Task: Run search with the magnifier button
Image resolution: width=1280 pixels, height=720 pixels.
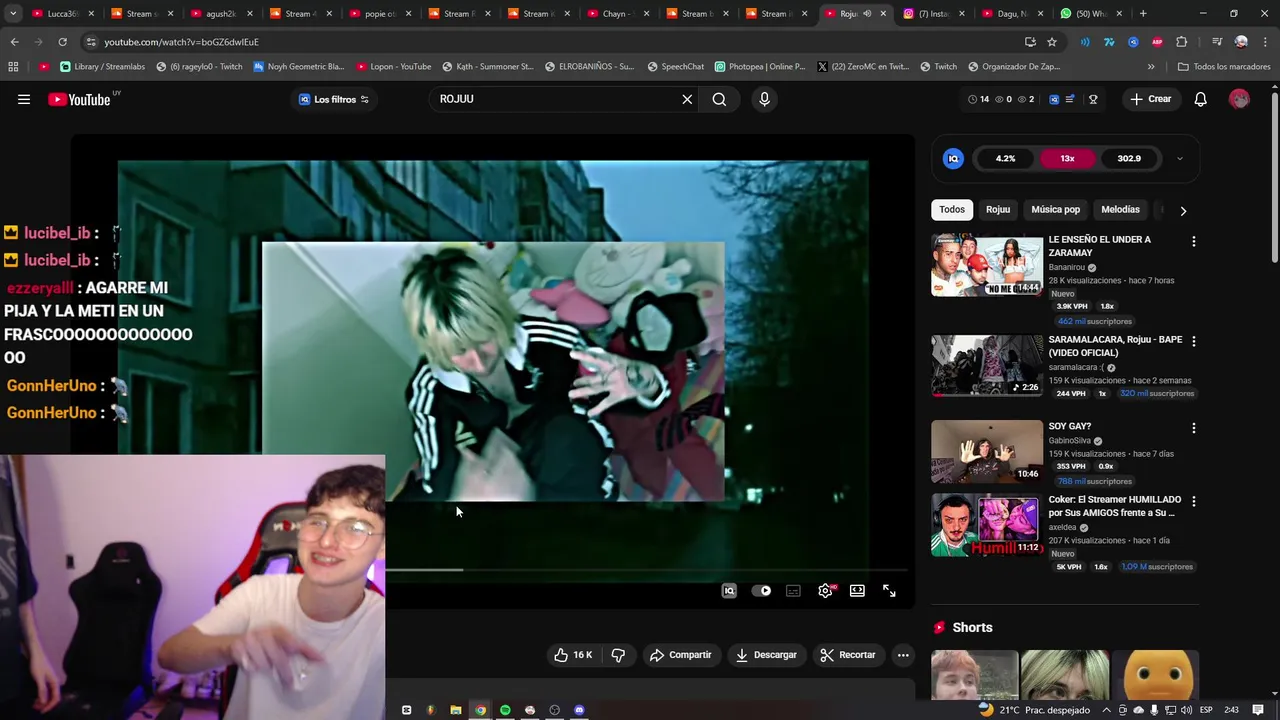Action: [x=719, y=99]
